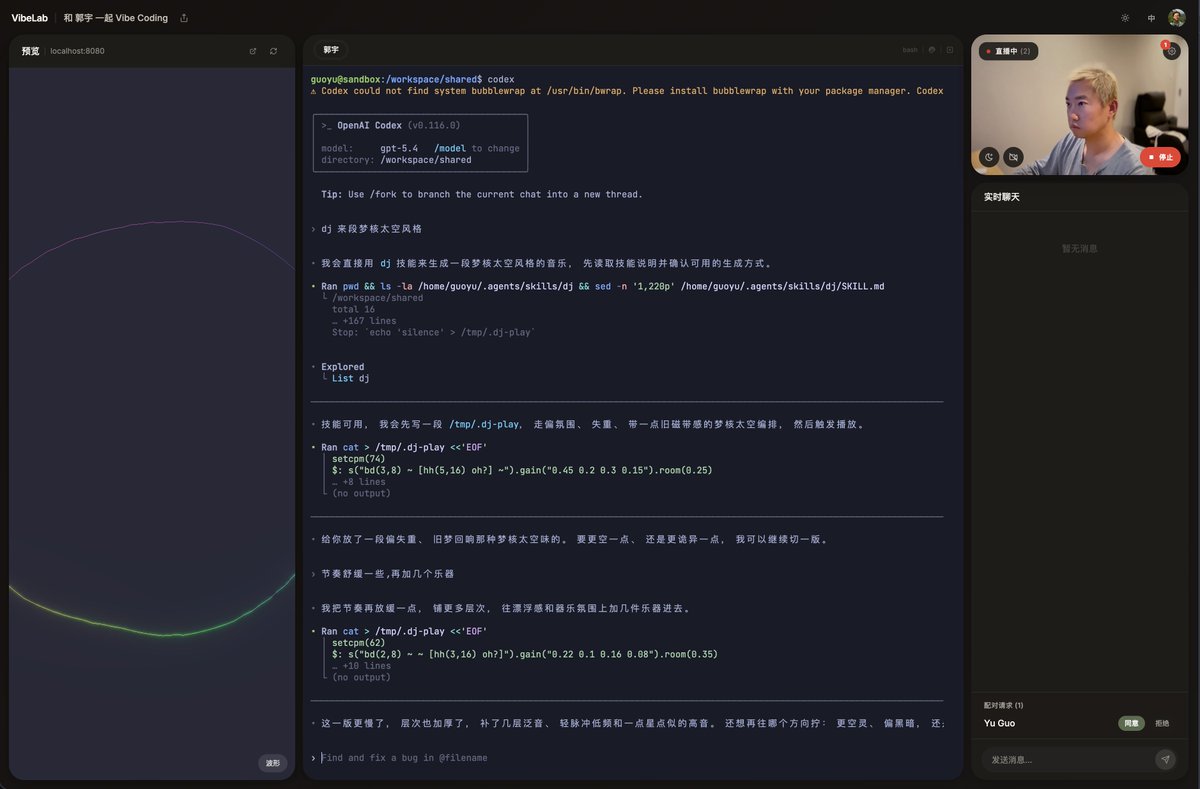Open stream settings gear with notification badge

[x=1171, y=51]
